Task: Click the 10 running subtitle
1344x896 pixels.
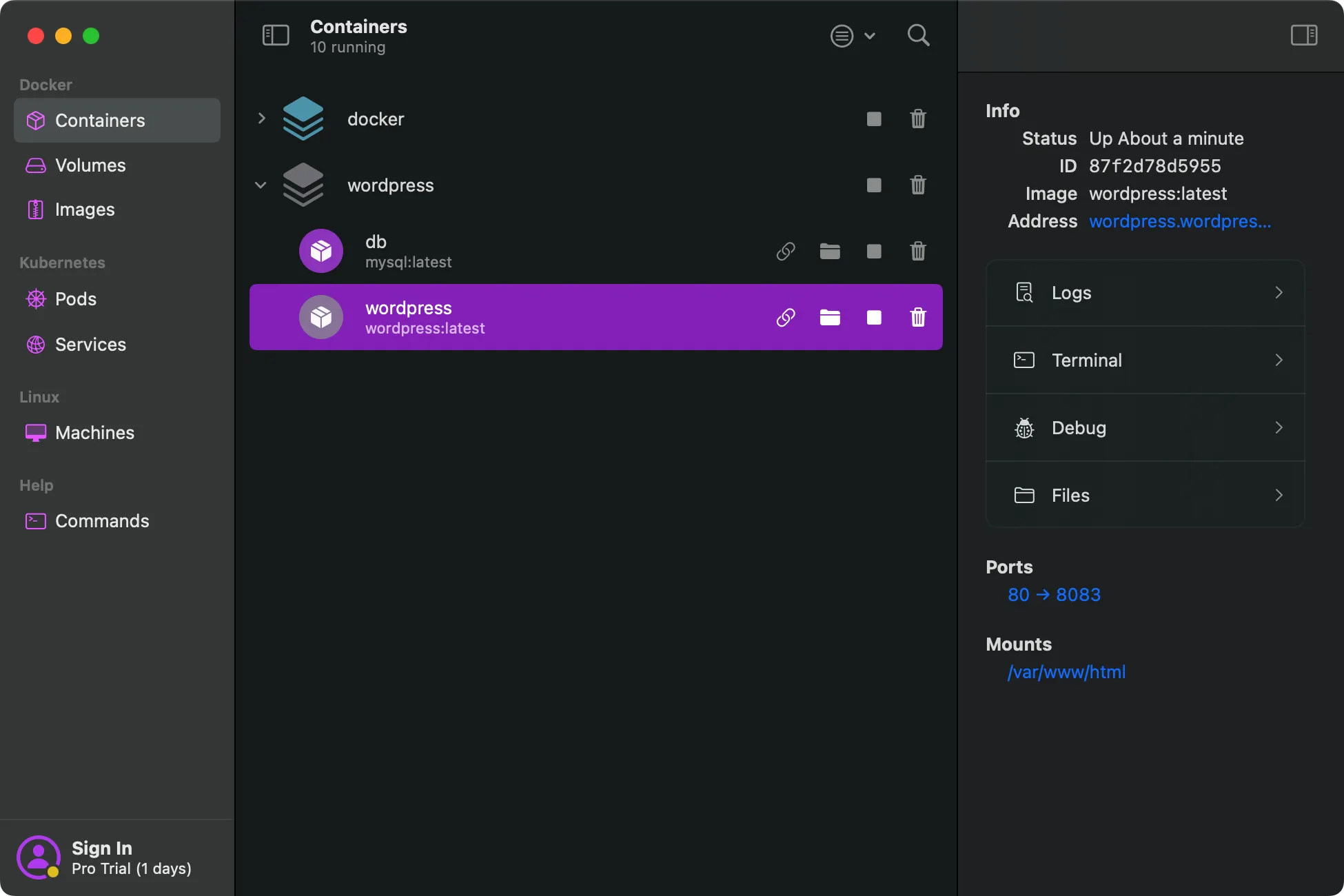Action: [x=348, y=48]
